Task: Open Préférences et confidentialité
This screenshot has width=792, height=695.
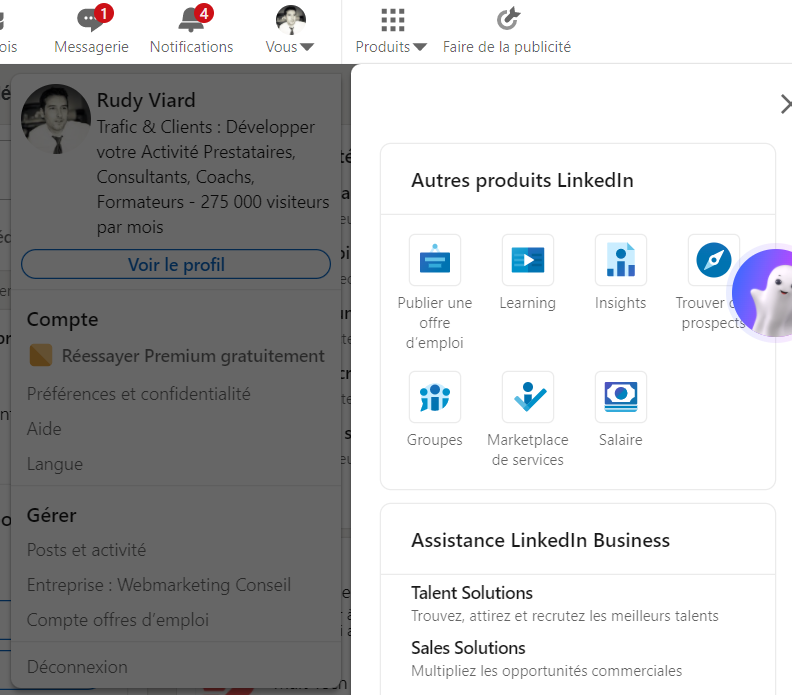Action: click(138, 394)
